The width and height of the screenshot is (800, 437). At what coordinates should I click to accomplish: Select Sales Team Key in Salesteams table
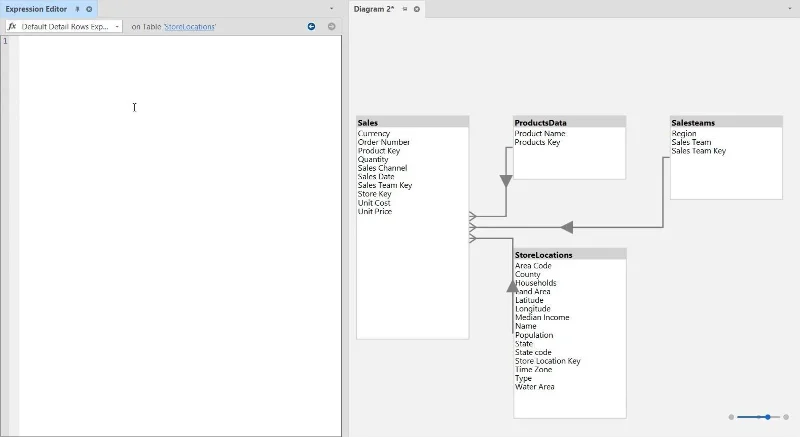point(698,151)
